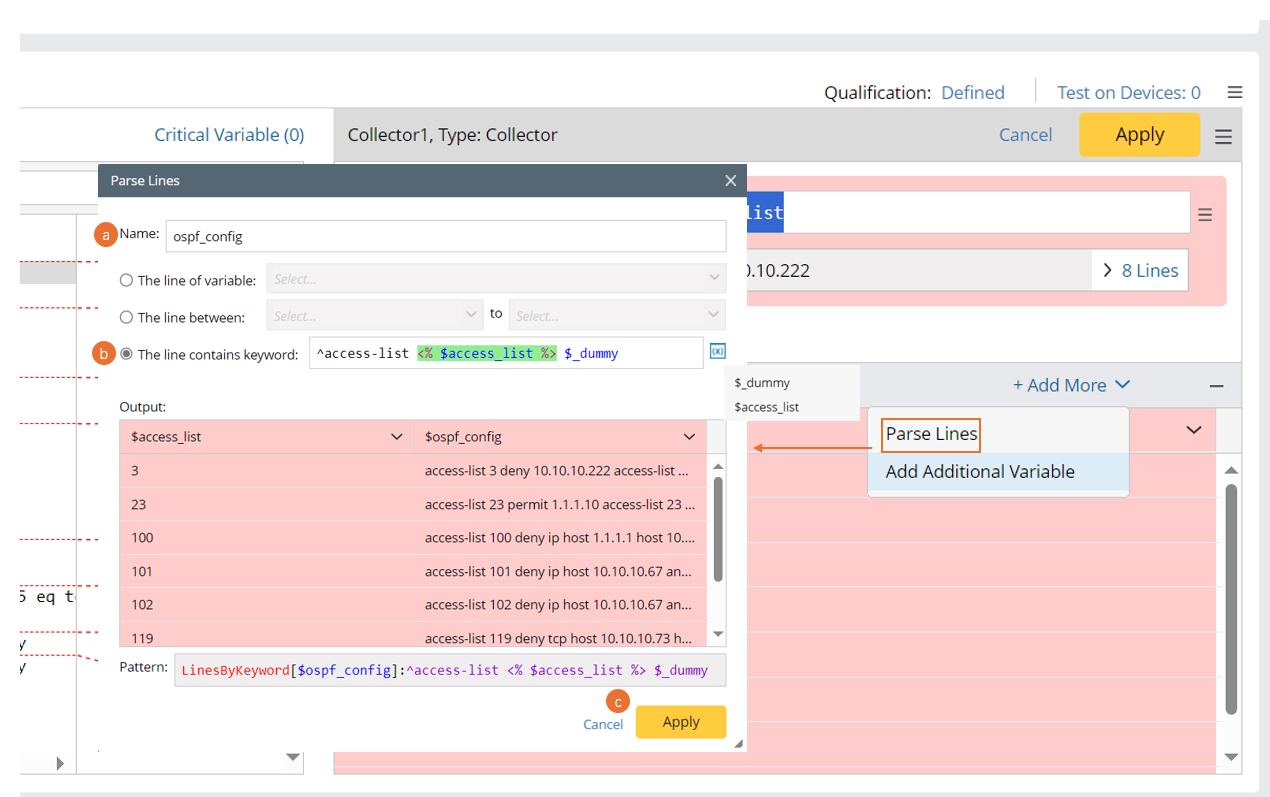
Task: Select The line between radio option
Action: coord(126,317)
